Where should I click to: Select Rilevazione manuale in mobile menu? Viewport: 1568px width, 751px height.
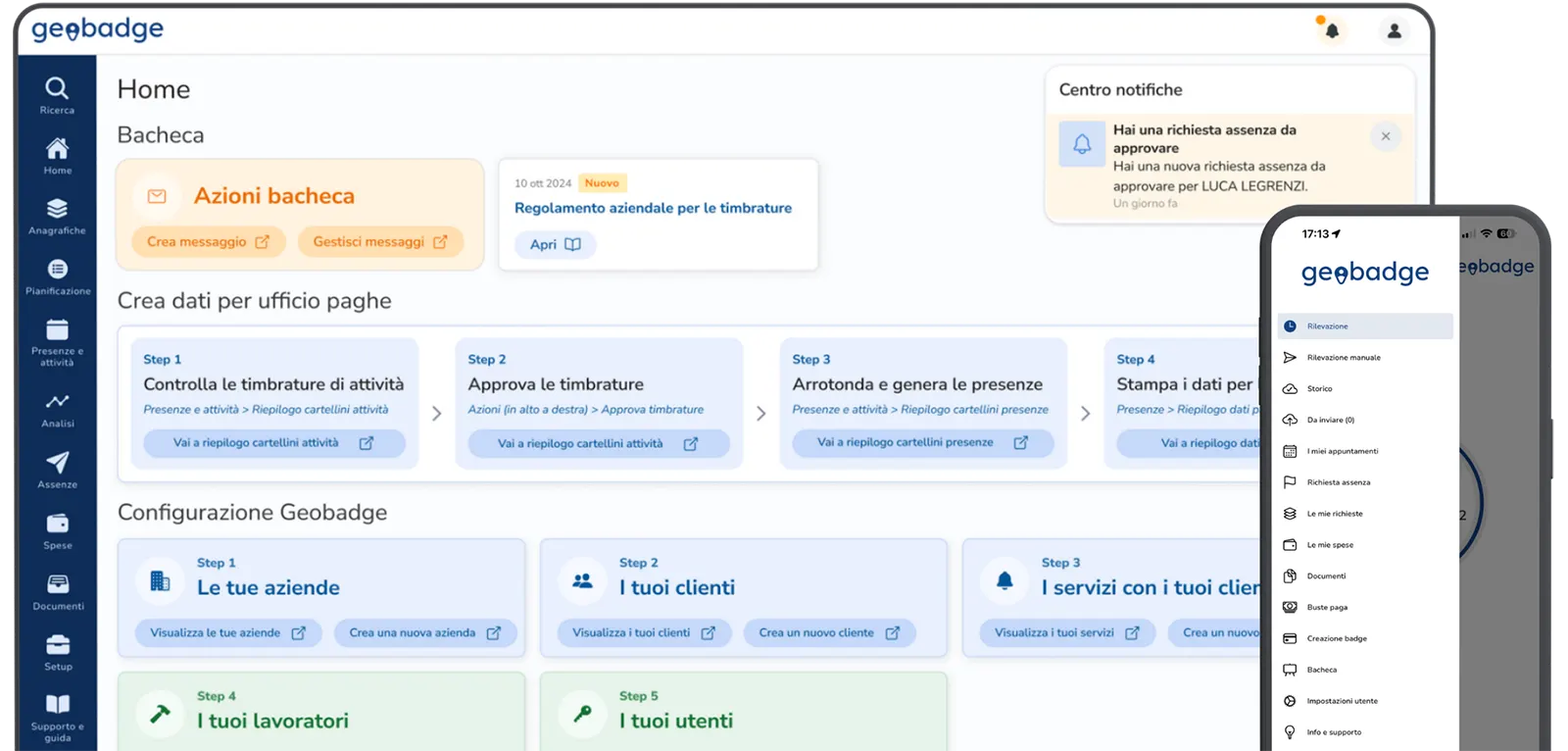click(x=1343, y=358)
